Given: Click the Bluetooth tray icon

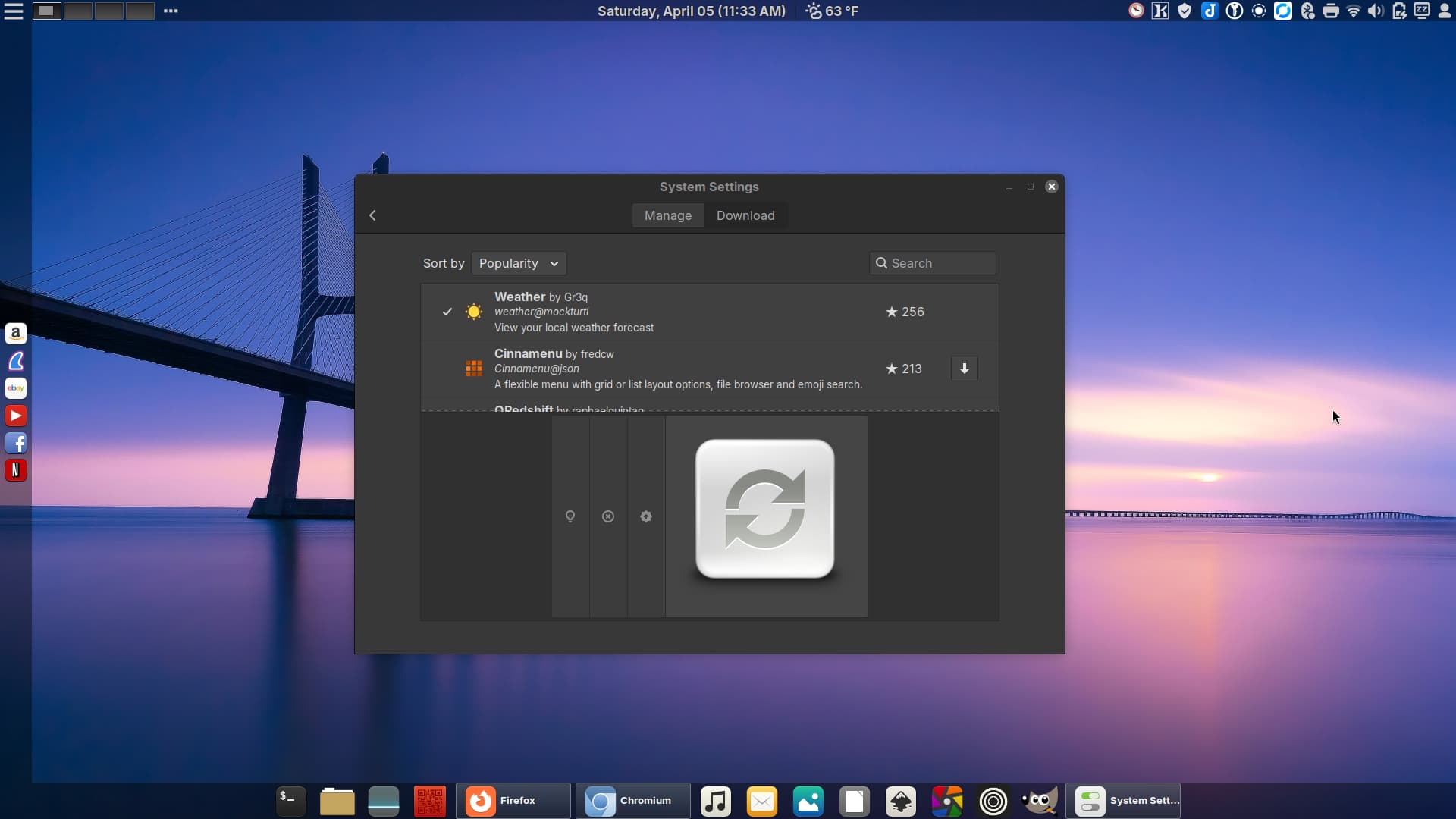Looking at the screenshot, I should [x=1307, y=11].
